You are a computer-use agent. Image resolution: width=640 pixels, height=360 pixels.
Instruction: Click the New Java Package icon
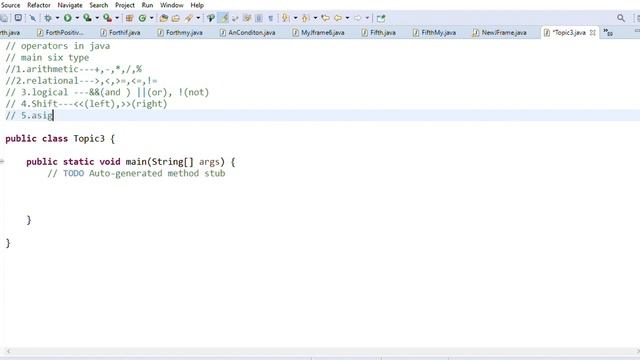tap(129, 18)
